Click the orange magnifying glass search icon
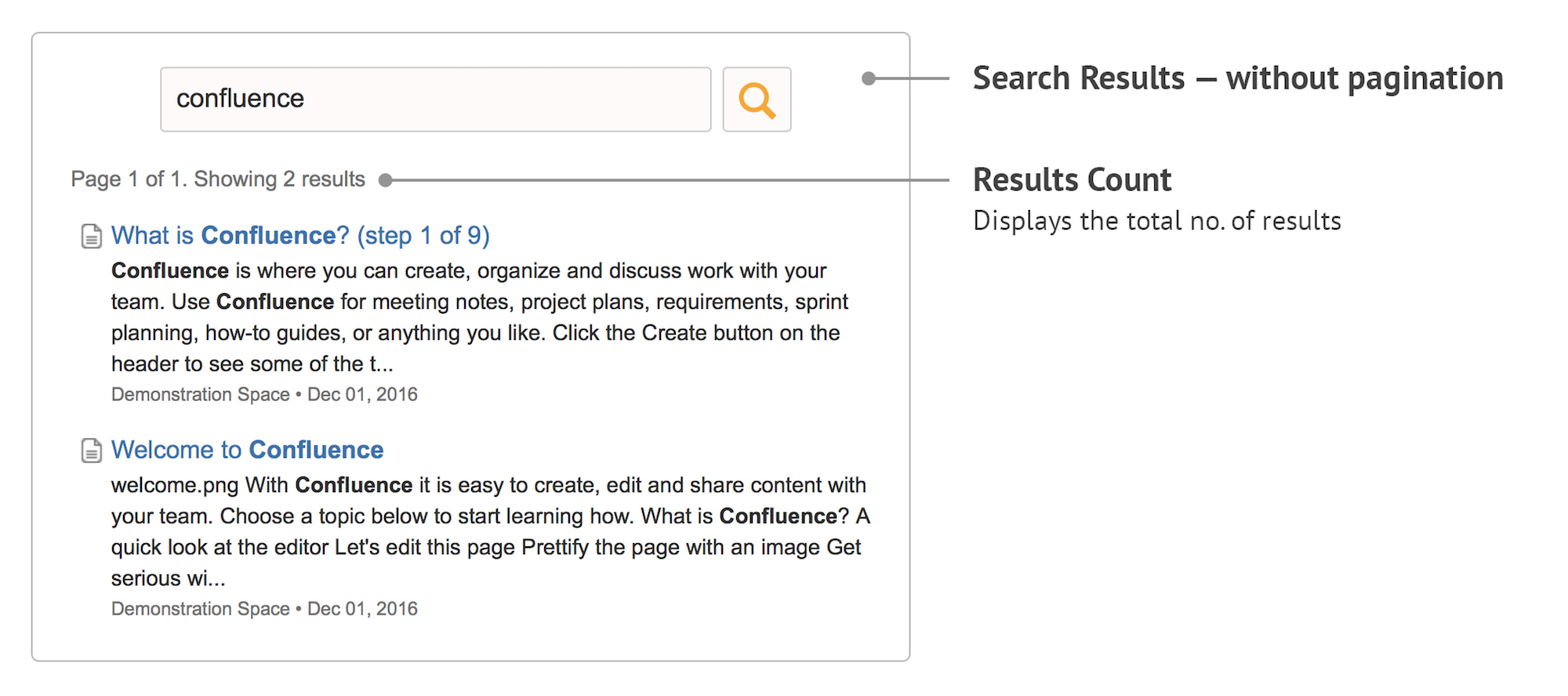Screen dimensions: 1568x696 pyautogui.click(x=755, y=100)
